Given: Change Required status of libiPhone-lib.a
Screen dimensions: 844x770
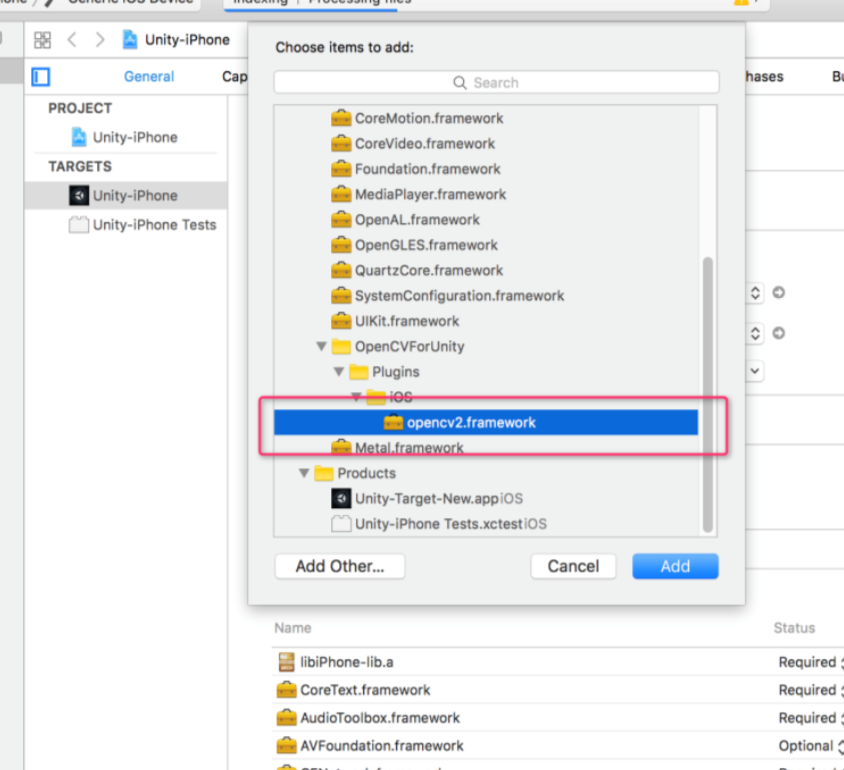Looking at the screenshot, I should point(811,662).
